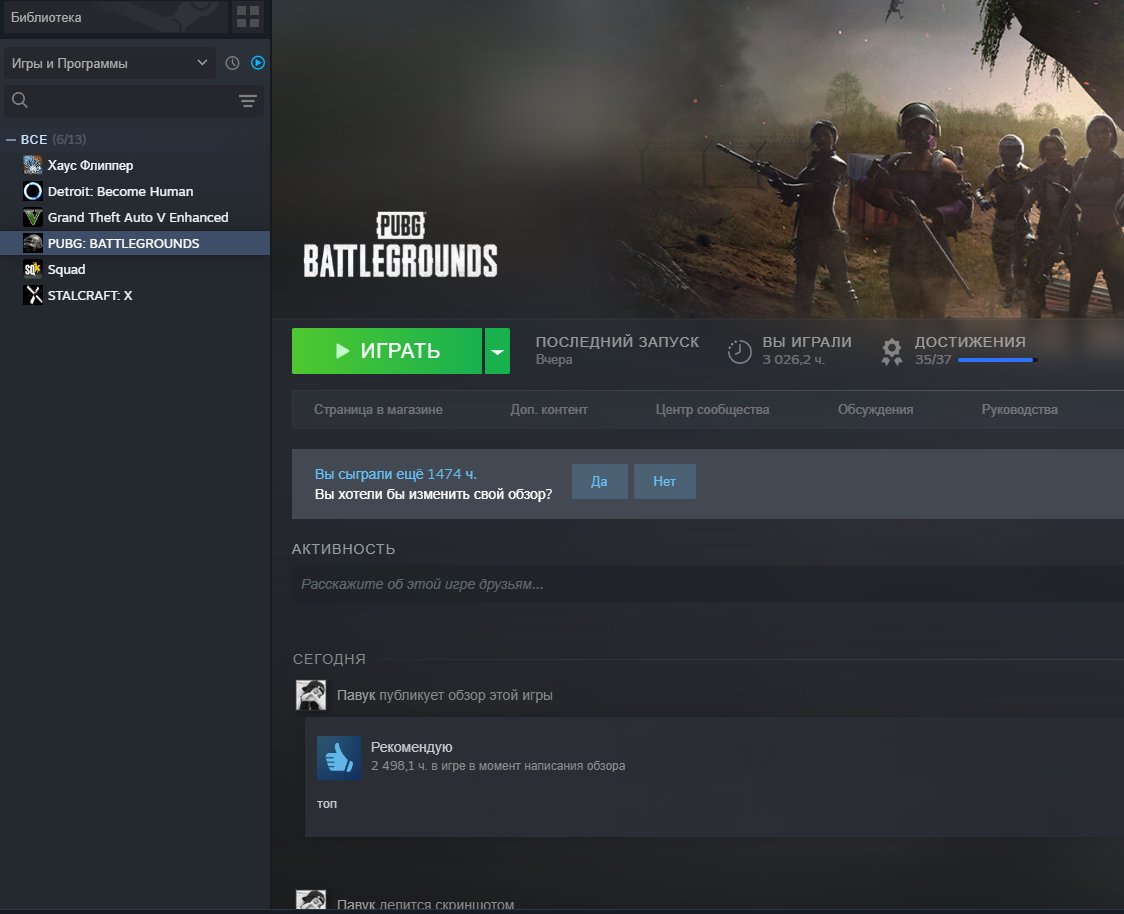The image size is (1124, 914).
Task: Open the Игры и Программы filter dropdown
Action: click(x=110, y=63)
